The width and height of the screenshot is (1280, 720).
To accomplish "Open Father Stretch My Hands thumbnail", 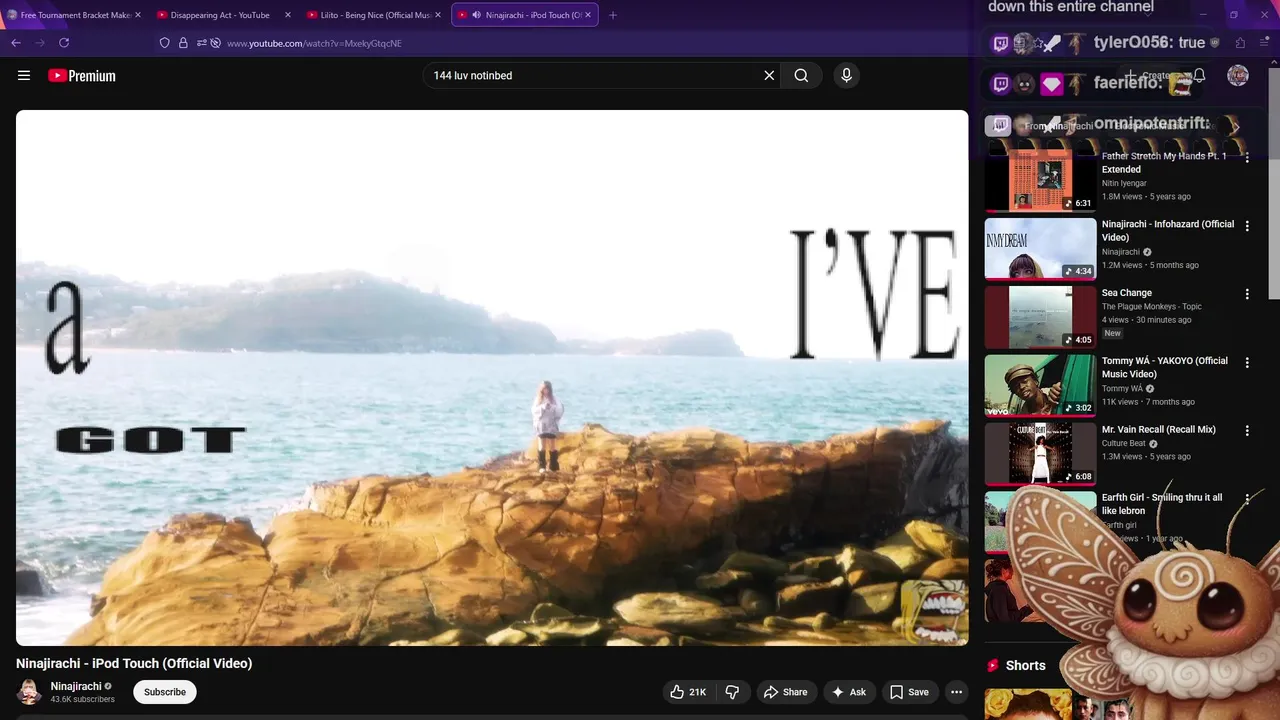I will point(1040,180).
